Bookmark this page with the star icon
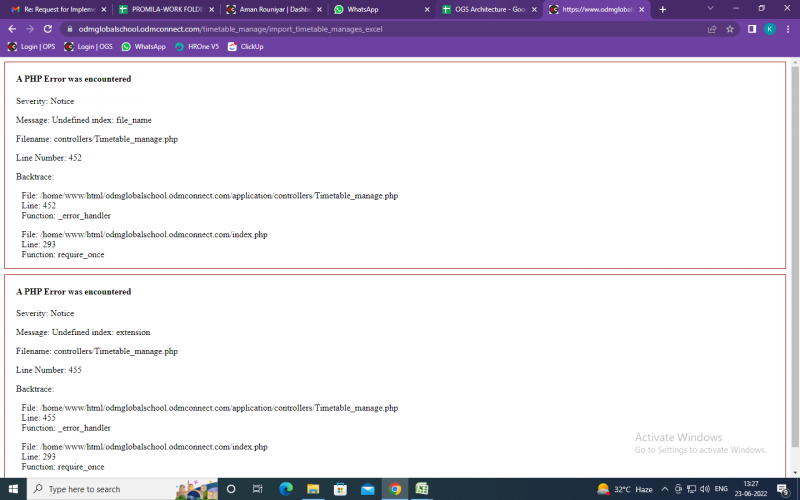The image size is (800, 500). tap(730, 29)
